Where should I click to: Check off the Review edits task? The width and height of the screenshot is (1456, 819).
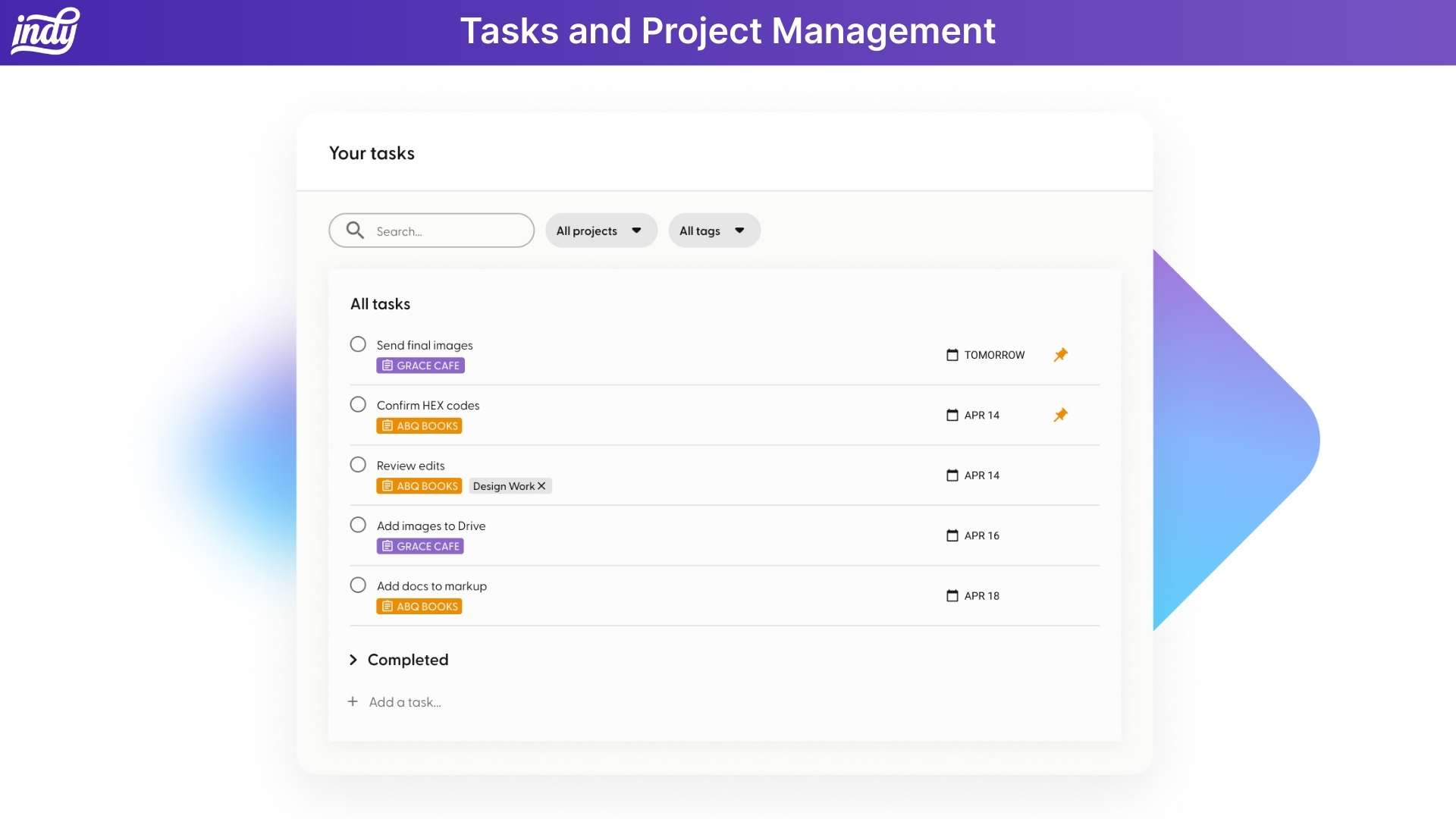(x=358, y=464)
